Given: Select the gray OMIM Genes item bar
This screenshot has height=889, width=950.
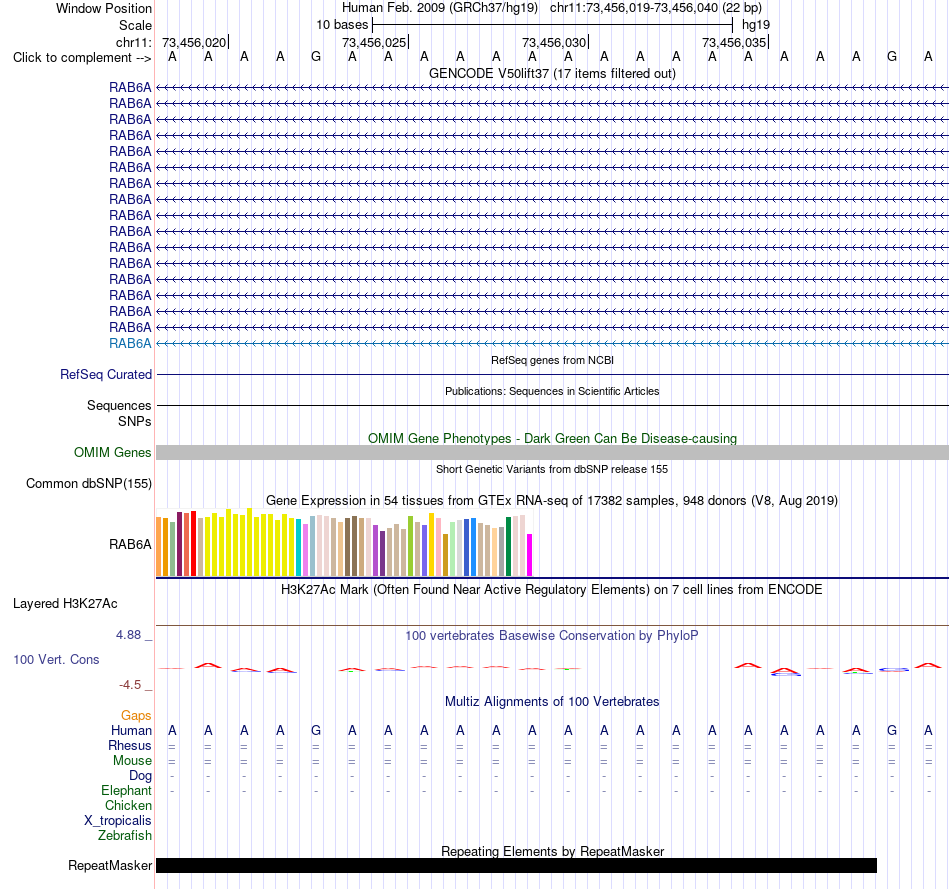Looking at the screenshot, I should click(552, 453).
